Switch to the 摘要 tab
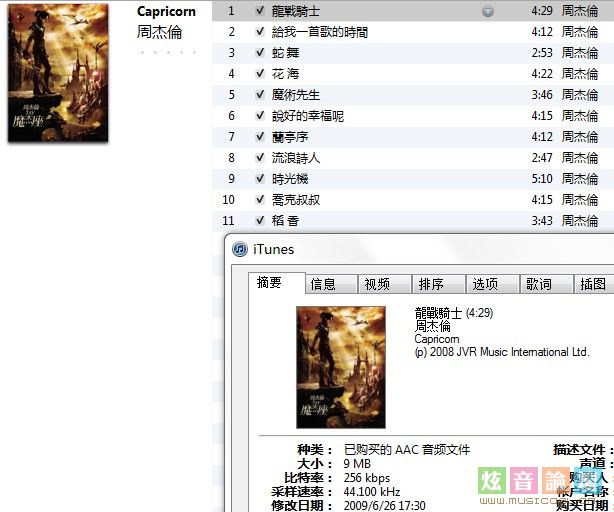614x512 pixels. click(277, 283)
